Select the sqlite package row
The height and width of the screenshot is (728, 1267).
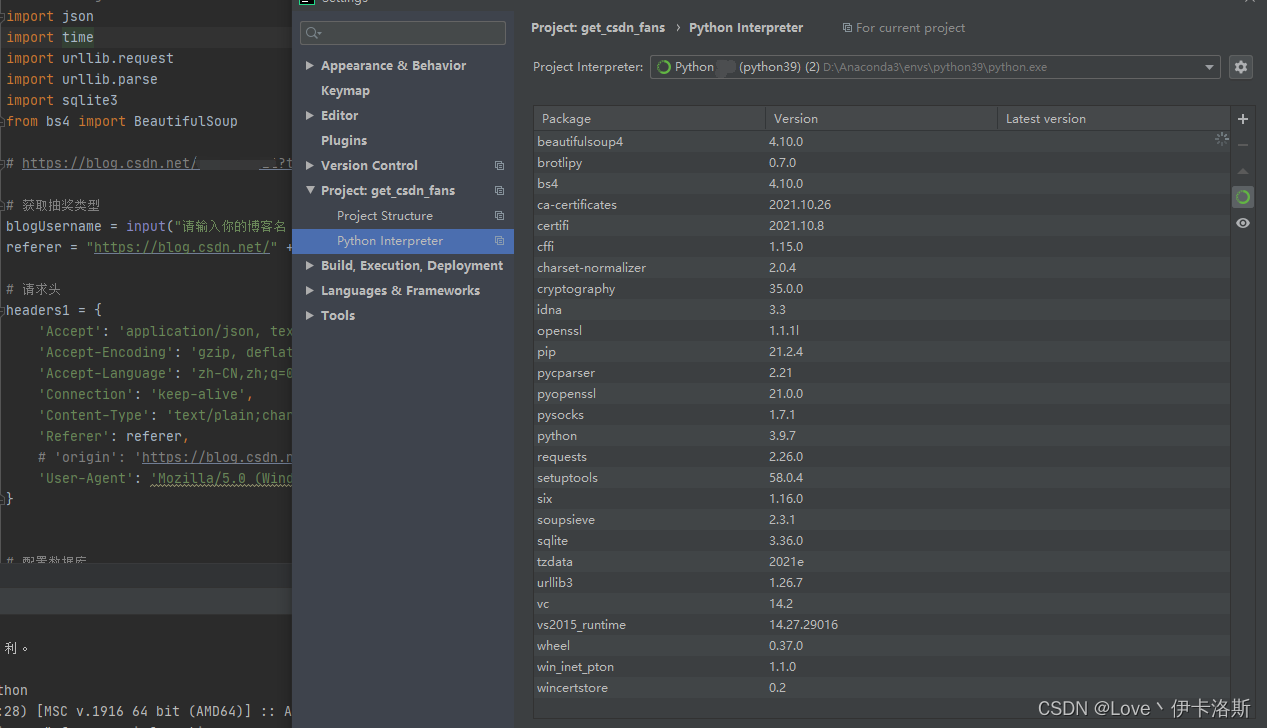[x=881, y=540]
